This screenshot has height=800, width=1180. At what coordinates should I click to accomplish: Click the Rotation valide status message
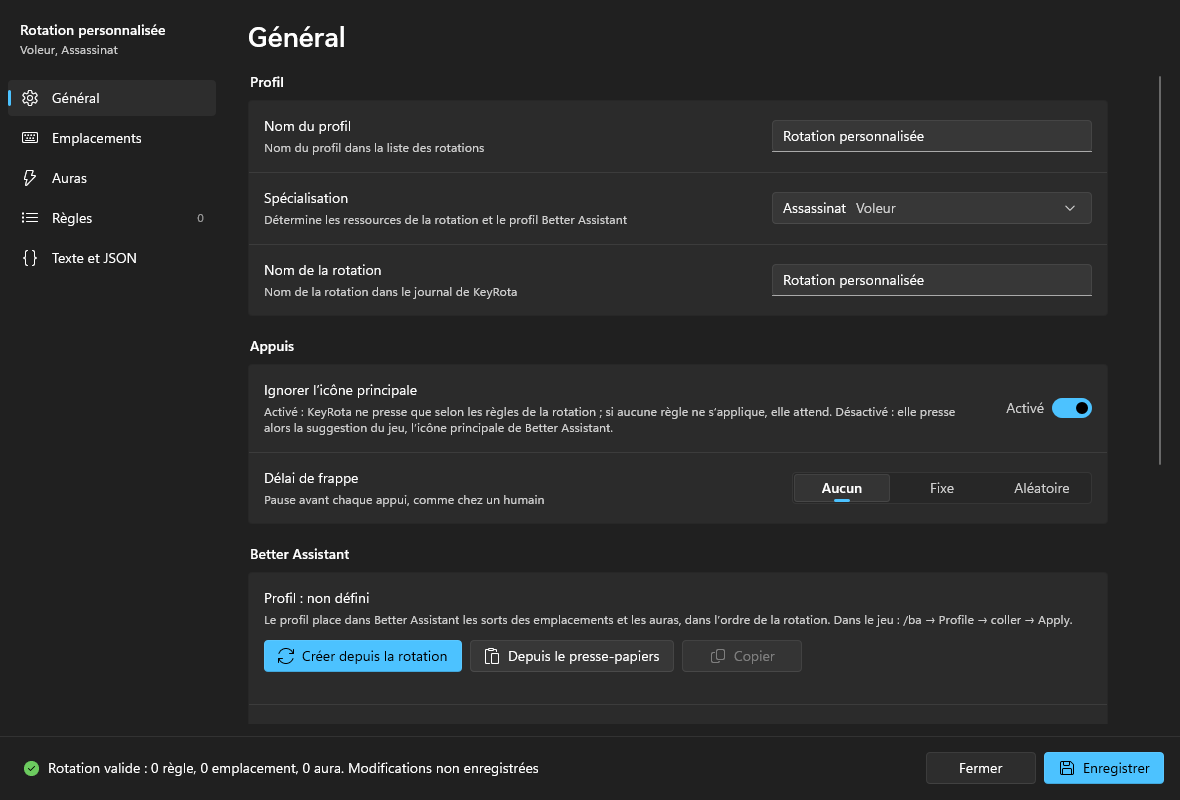coord(293,768)
